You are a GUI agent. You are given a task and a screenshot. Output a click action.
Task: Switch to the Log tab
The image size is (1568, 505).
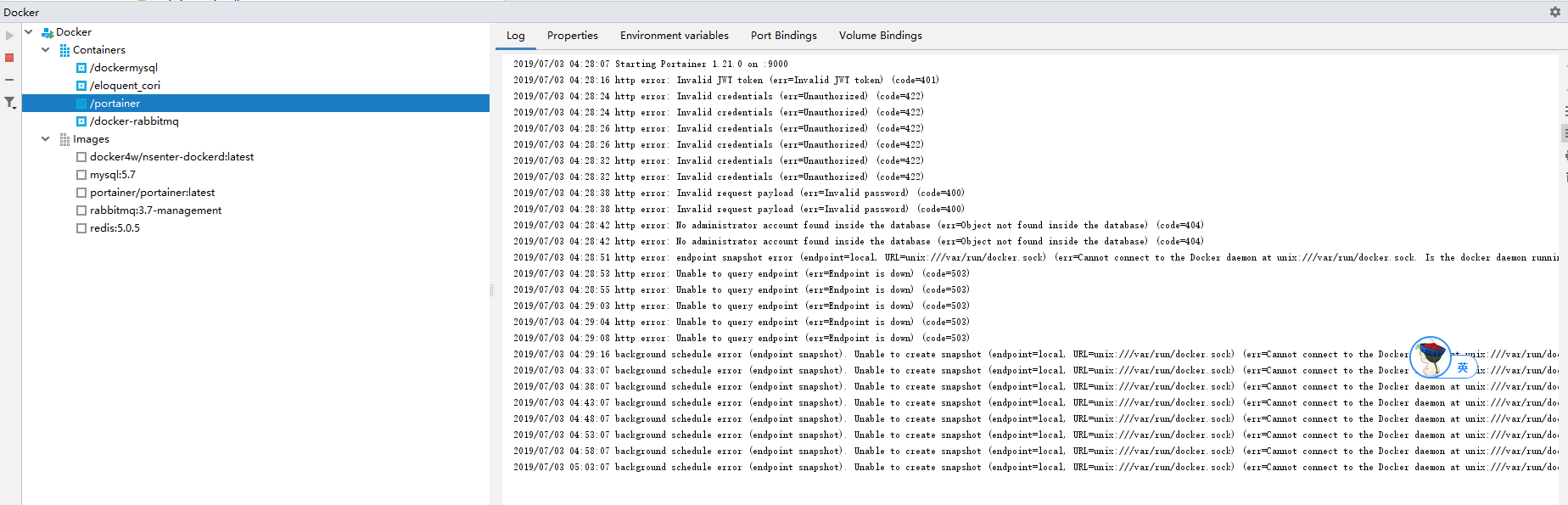pos(516,36)
